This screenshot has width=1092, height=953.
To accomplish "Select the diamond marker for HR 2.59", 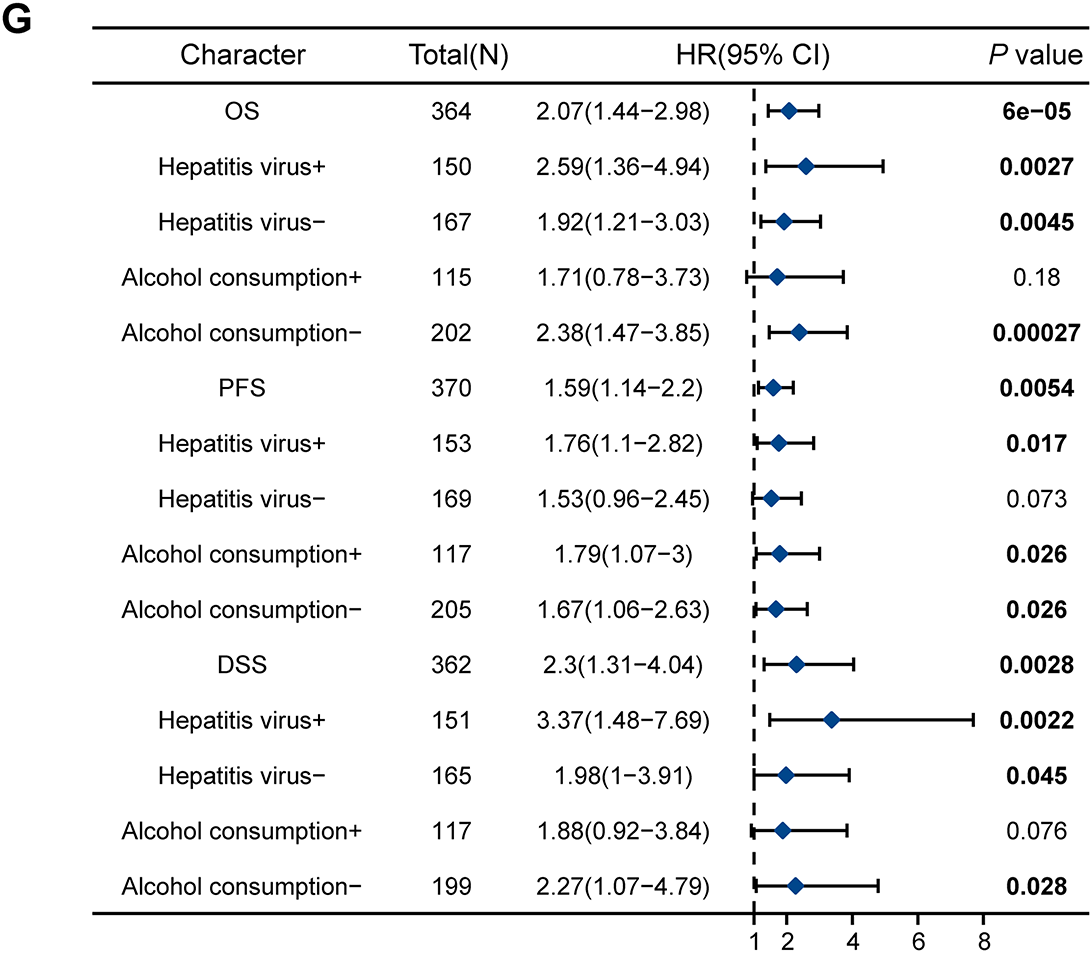I will [x=806, y=167].
